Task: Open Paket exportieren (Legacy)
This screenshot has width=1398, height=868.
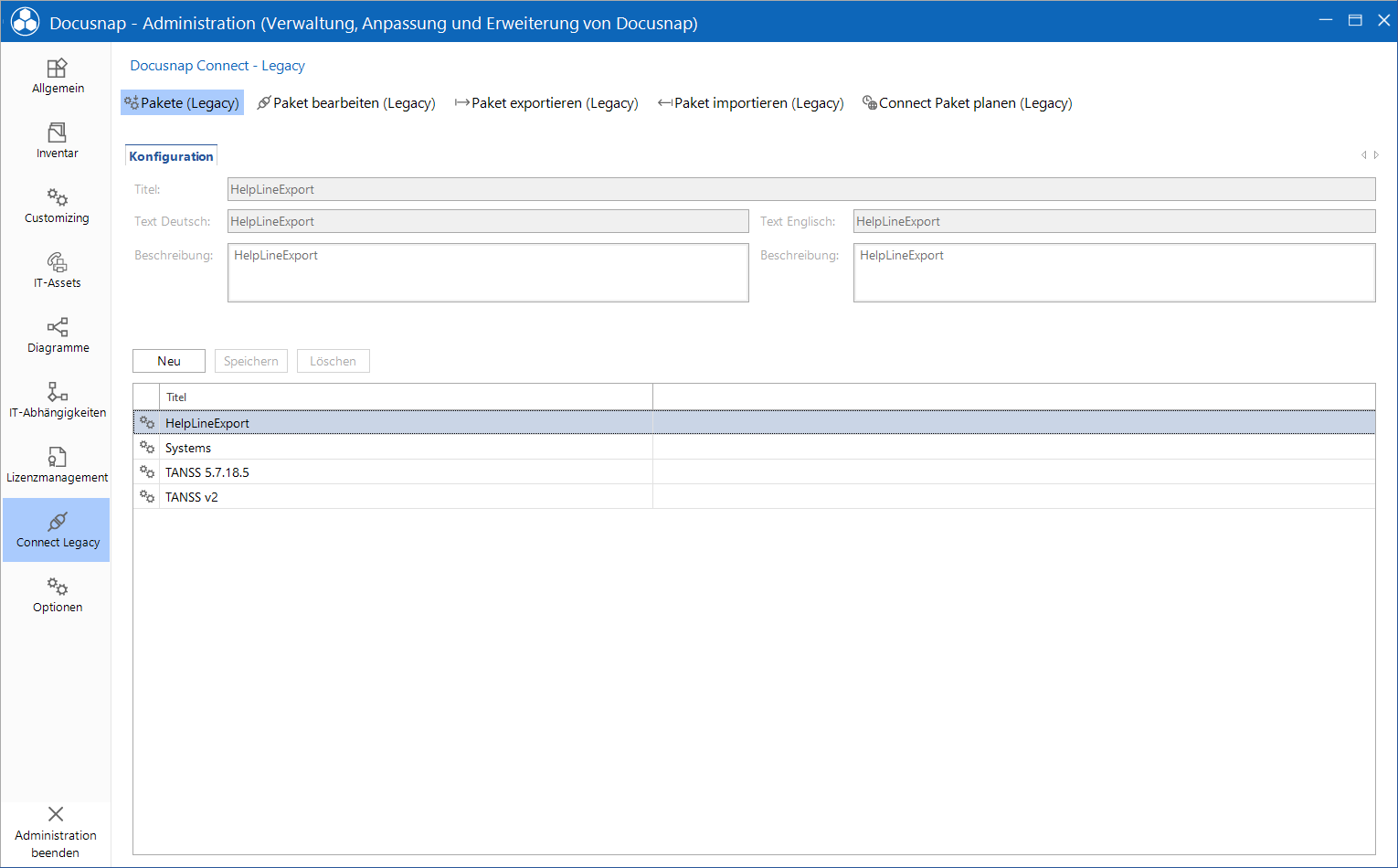Action: click(546, 102)
